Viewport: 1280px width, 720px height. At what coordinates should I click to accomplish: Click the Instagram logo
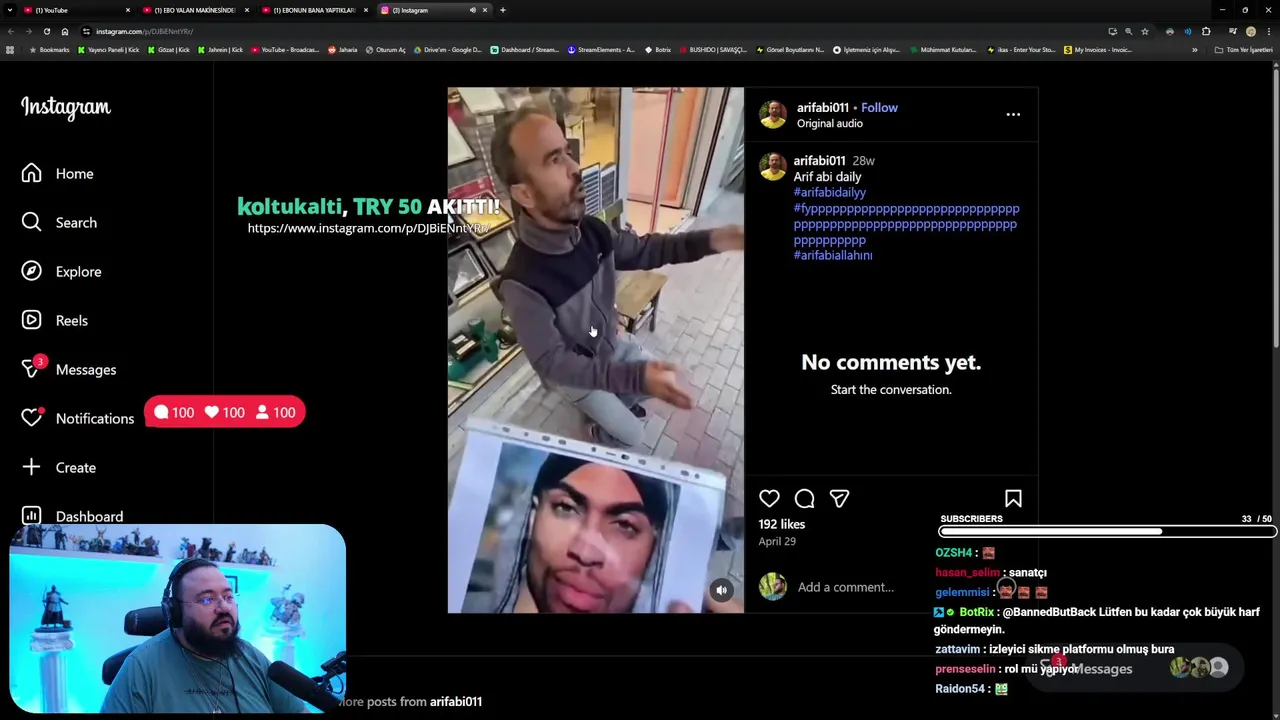(x=66, y=108)
